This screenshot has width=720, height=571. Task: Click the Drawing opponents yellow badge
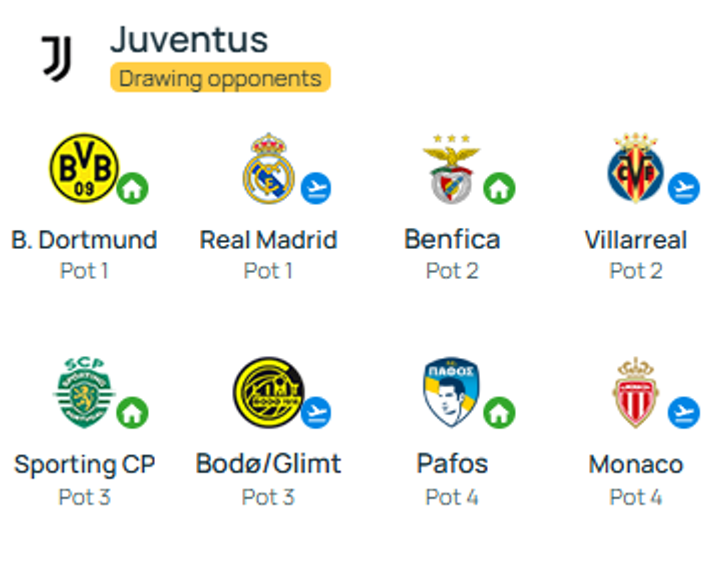click(220, 78)
